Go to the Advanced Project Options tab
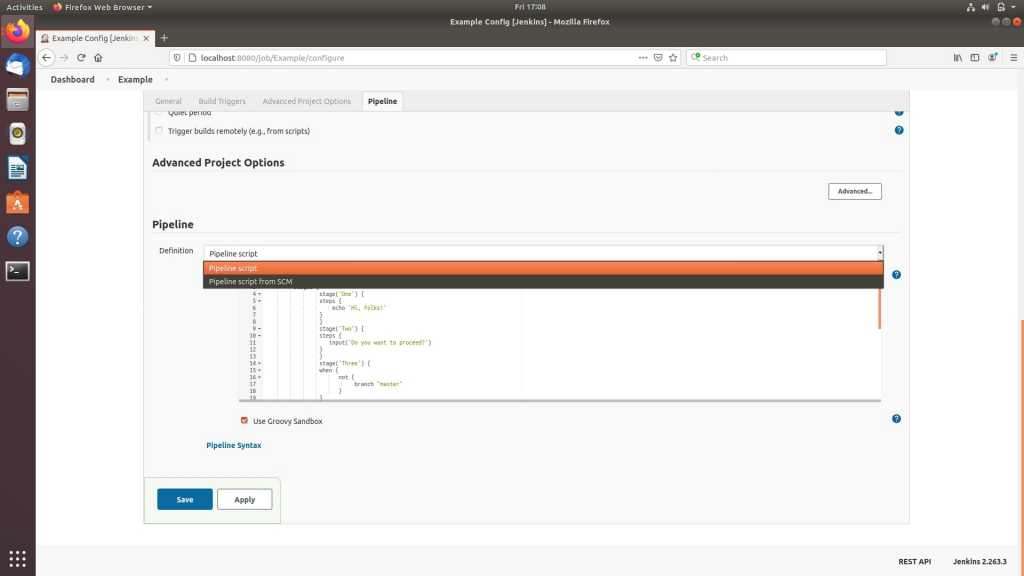 pos(306,101)
